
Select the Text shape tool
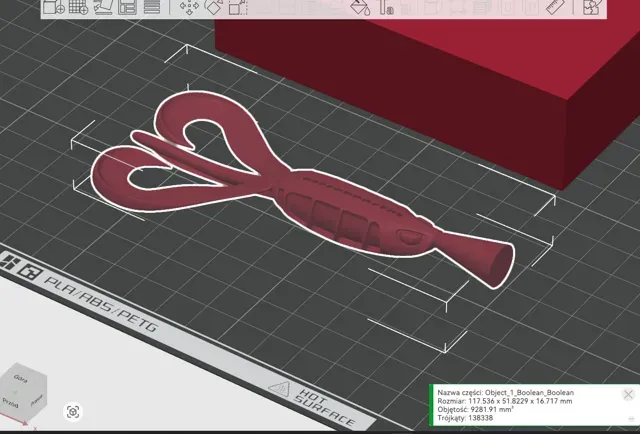(385, 7)
